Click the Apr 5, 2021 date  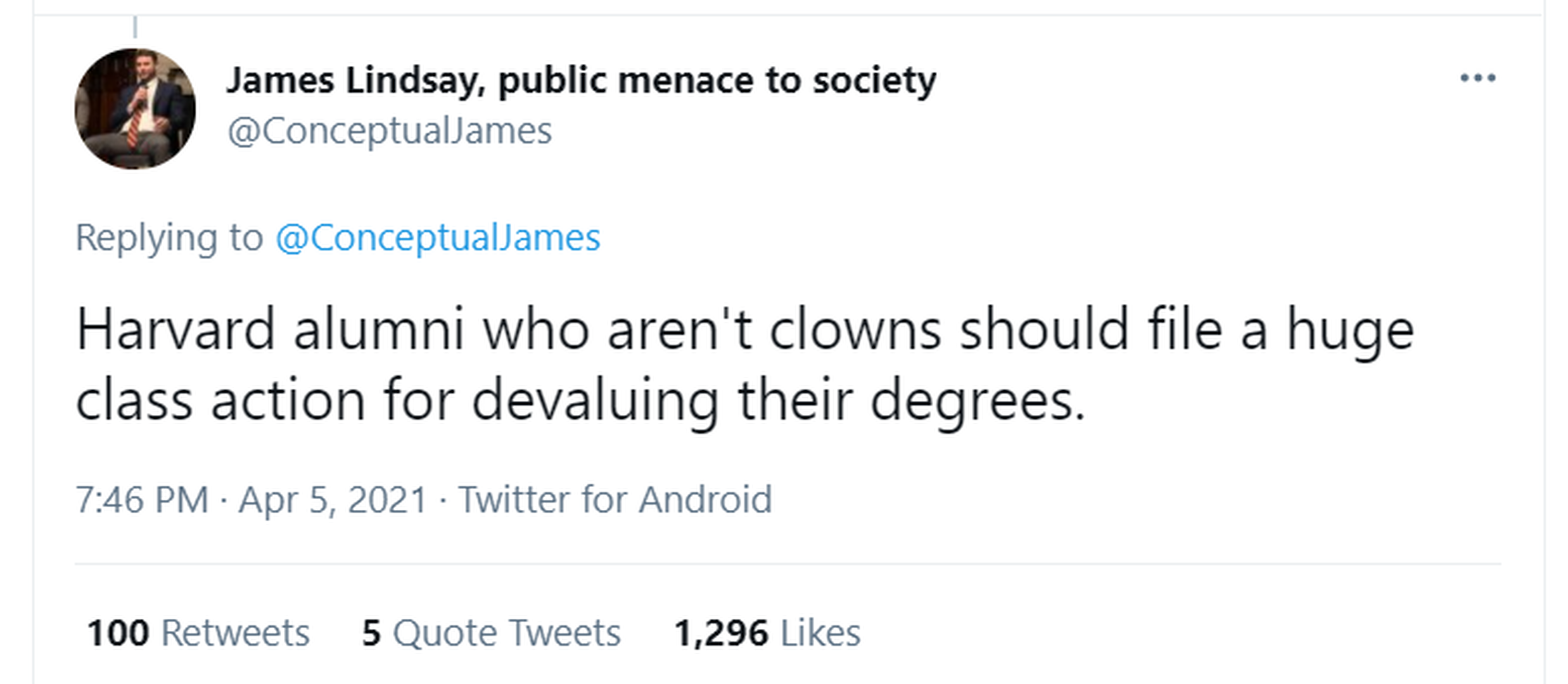pyautogui.click(x=333, y=500)
